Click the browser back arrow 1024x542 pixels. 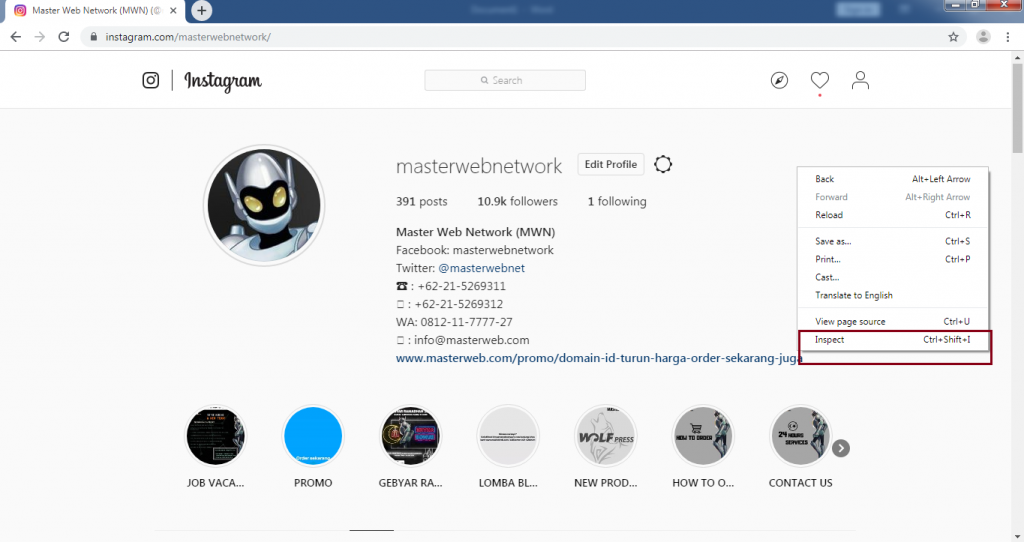(x=16, y=37)
